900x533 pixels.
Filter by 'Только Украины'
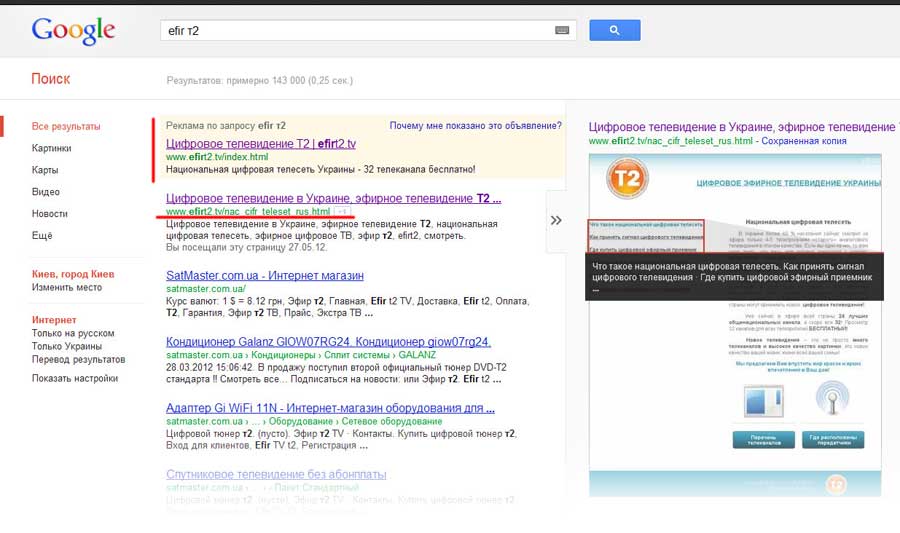pyautogui.click(x=67, y=347)
